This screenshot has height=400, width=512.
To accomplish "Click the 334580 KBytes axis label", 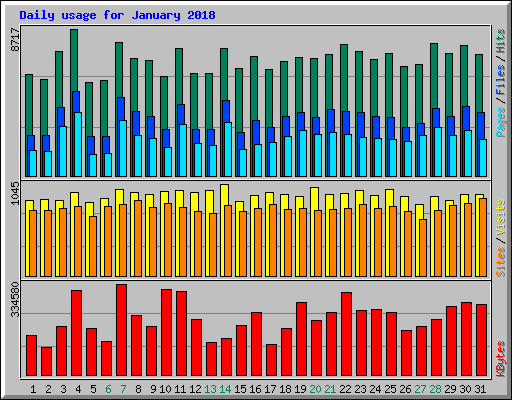I will 15,300.
